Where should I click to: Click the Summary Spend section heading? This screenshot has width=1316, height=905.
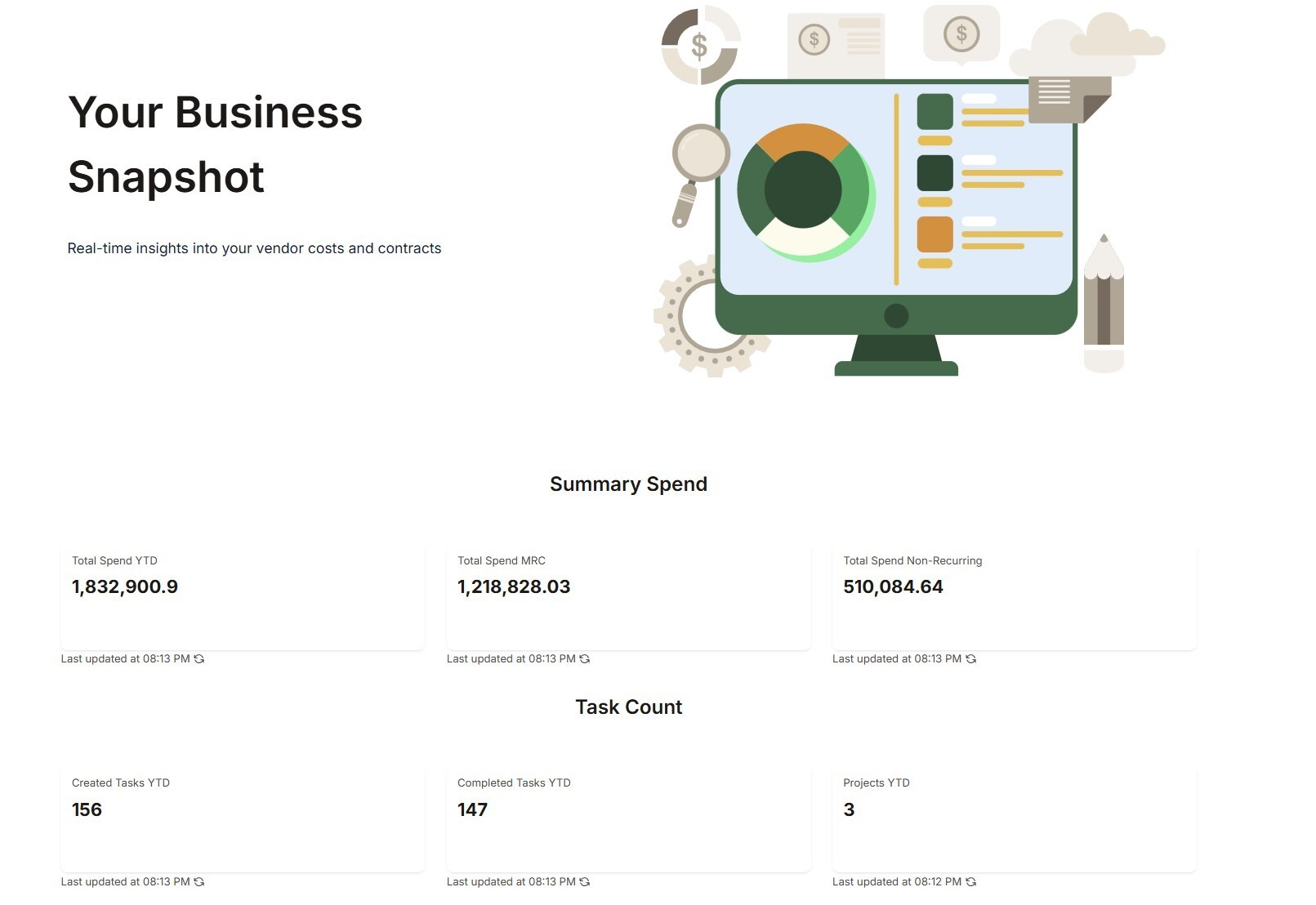pyautogui.click(x=628, y=484)
